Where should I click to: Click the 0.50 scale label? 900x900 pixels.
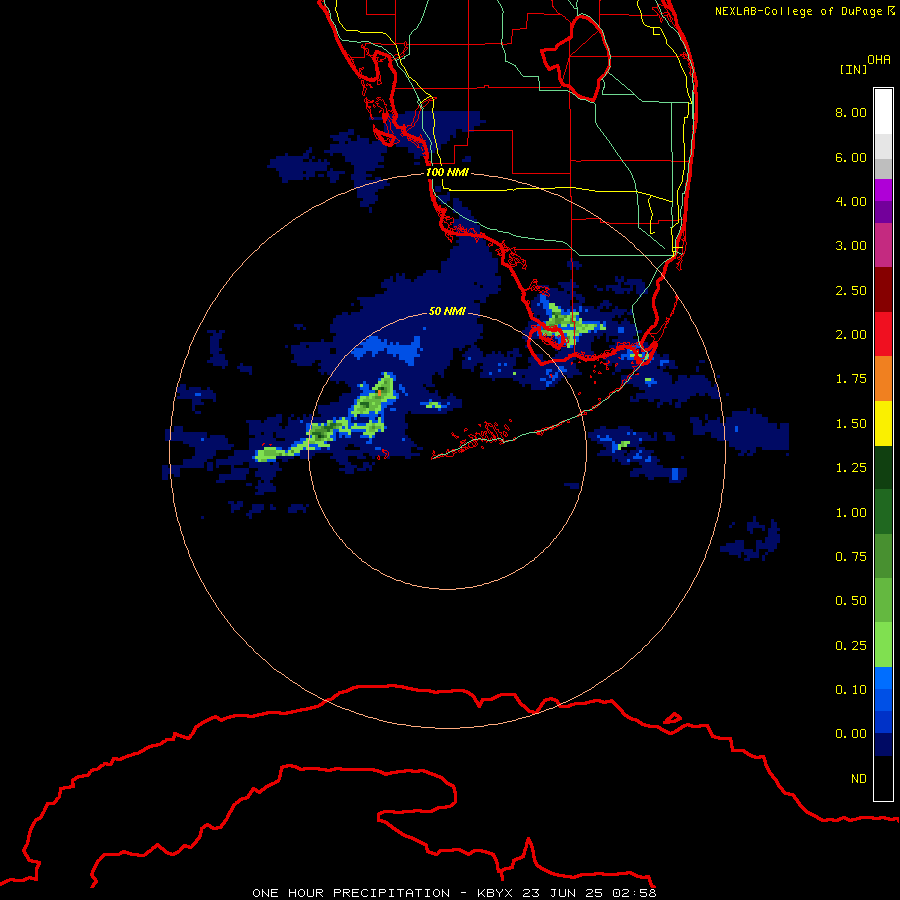851,601
